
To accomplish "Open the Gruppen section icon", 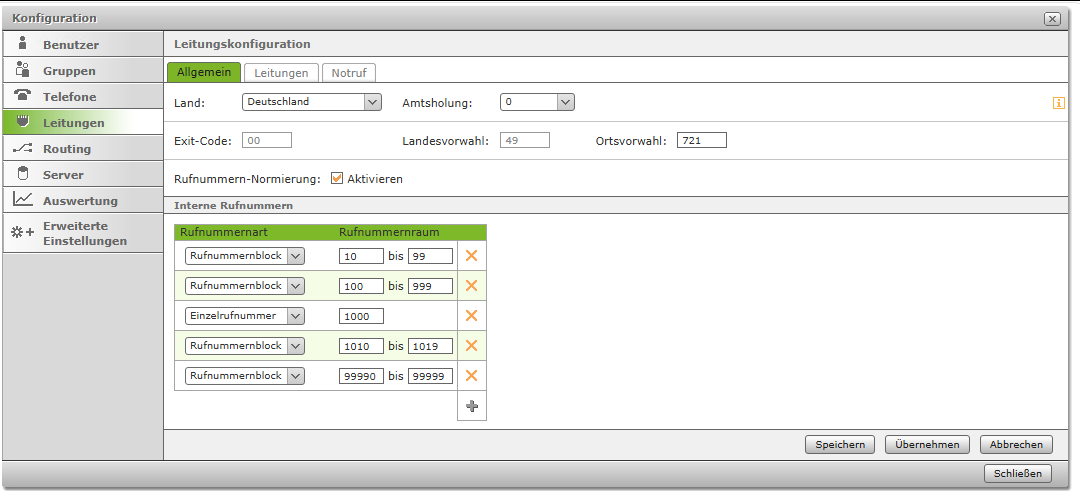I will coord(23,70).
